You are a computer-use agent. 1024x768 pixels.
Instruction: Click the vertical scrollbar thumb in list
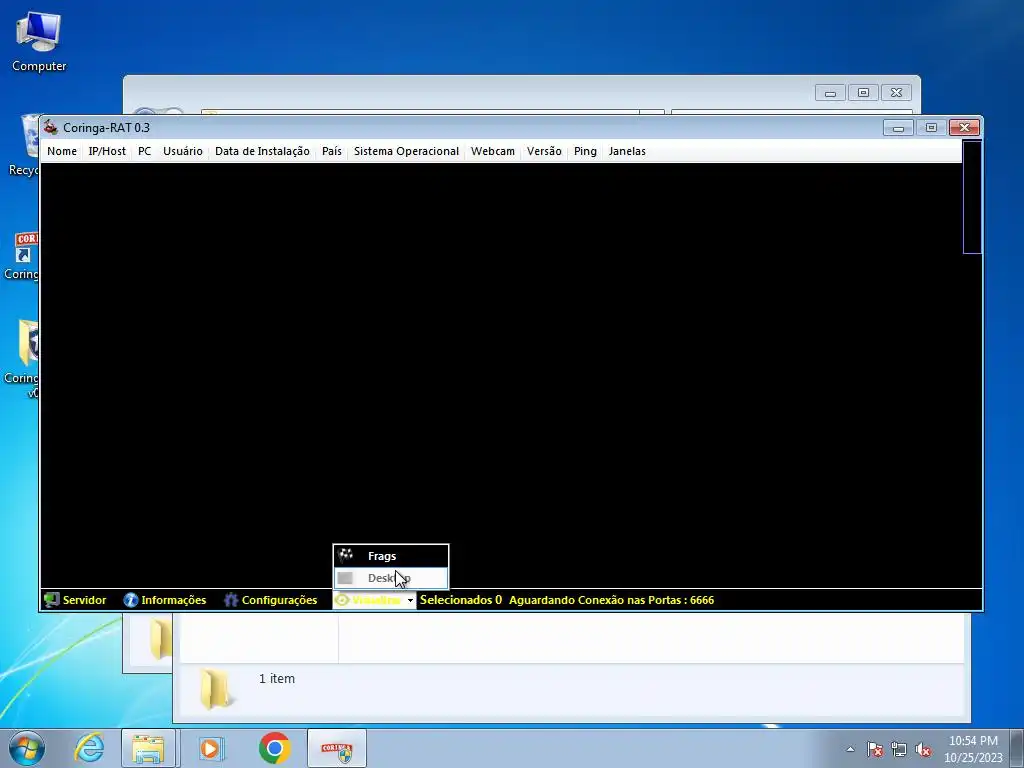[972, 197]
